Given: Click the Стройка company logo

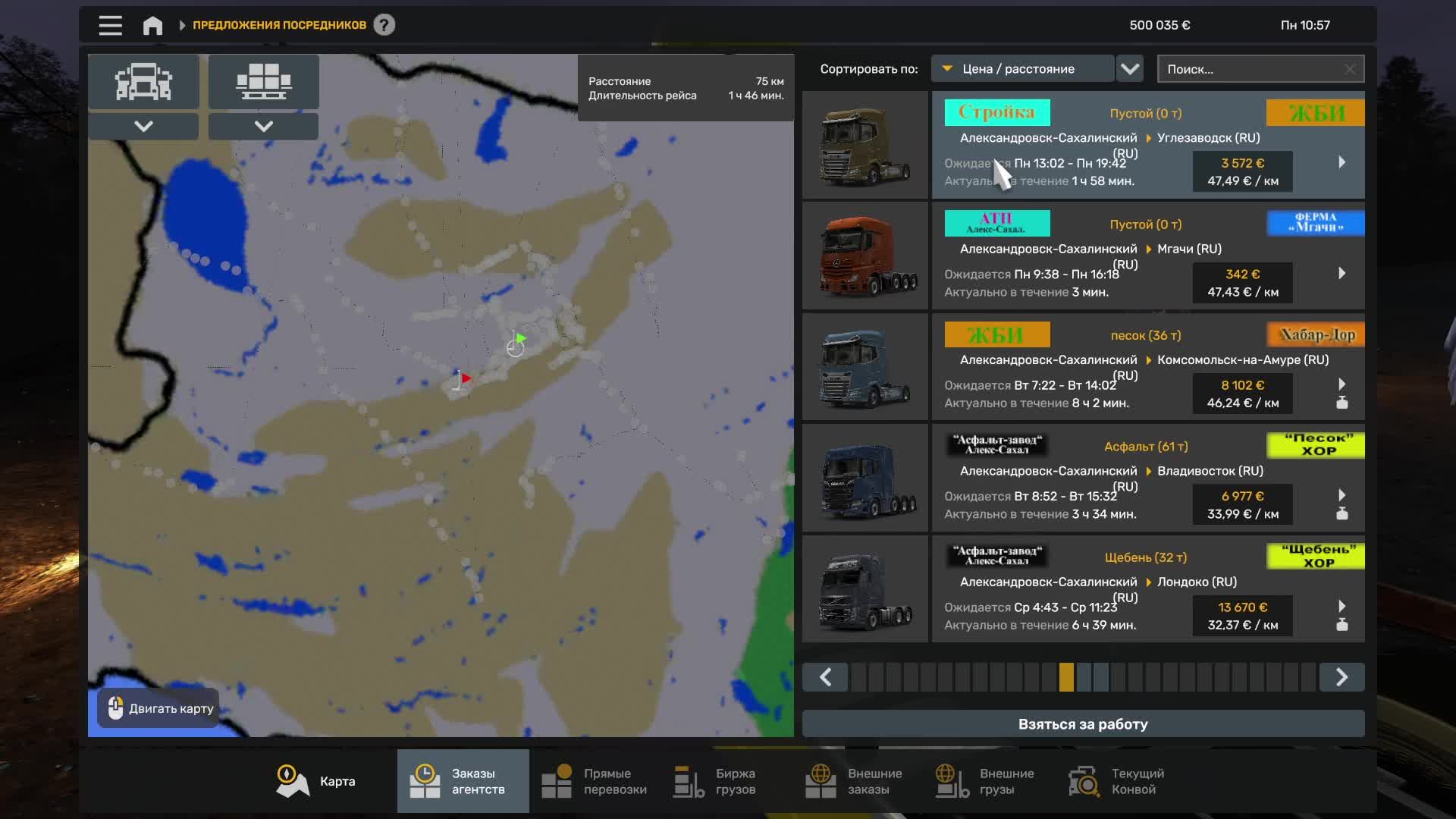Looking at the screenshot, I should point(997,112).
